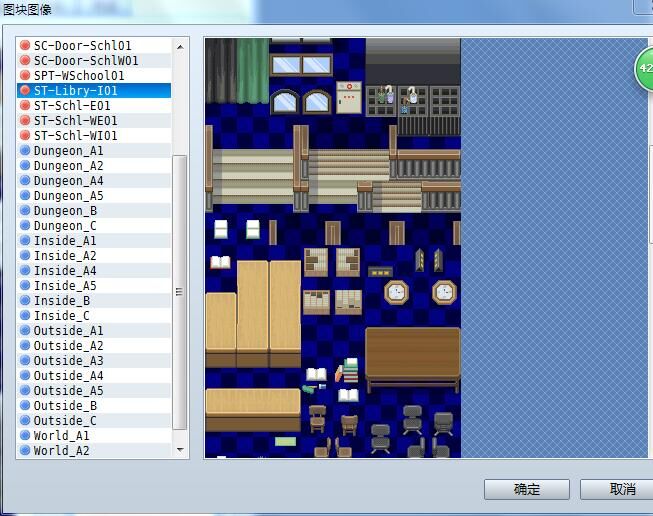Viewport: 653px width, 516px height.
Task: Click blue icon beside Outside_A3
Action: [x=25, y=360]
